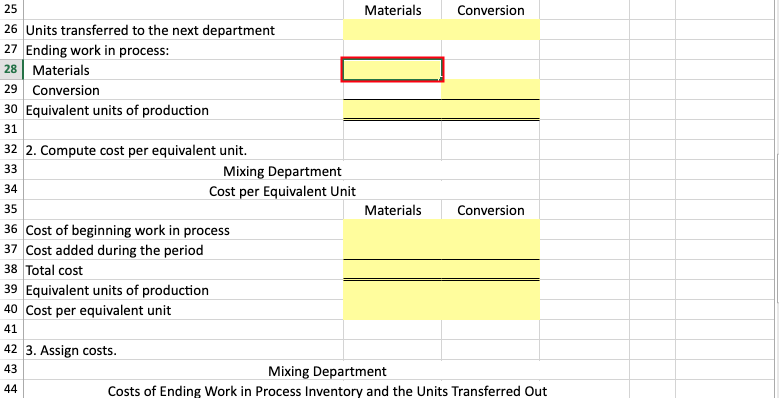
Task: Click 'Conversion' column header in row 25
Action: pyautogui.click(x=491, y=10)
